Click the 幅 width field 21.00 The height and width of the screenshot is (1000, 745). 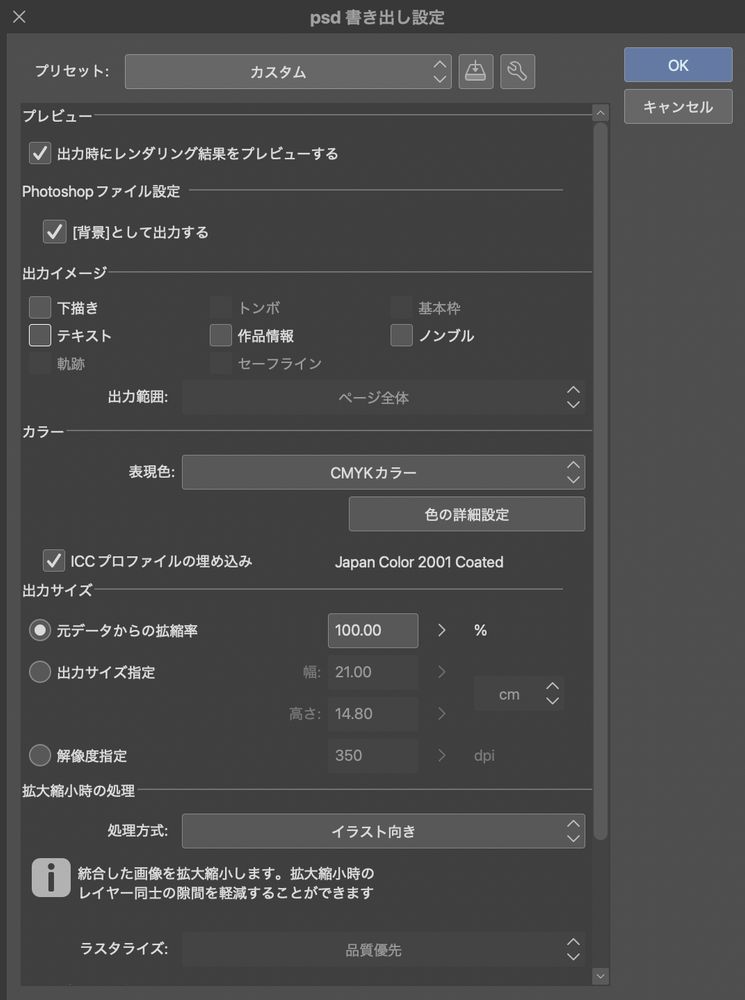[373, 672]
